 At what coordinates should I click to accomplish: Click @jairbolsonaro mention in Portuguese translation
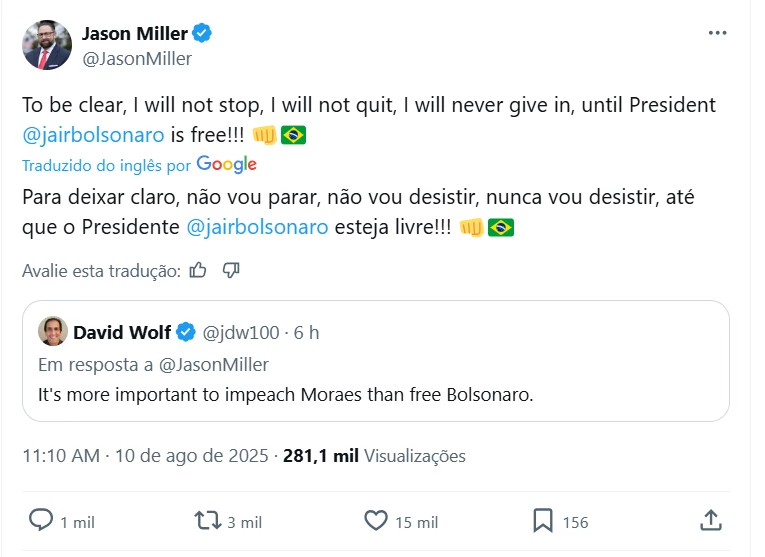pyautogui.click(x=257, y=227)
